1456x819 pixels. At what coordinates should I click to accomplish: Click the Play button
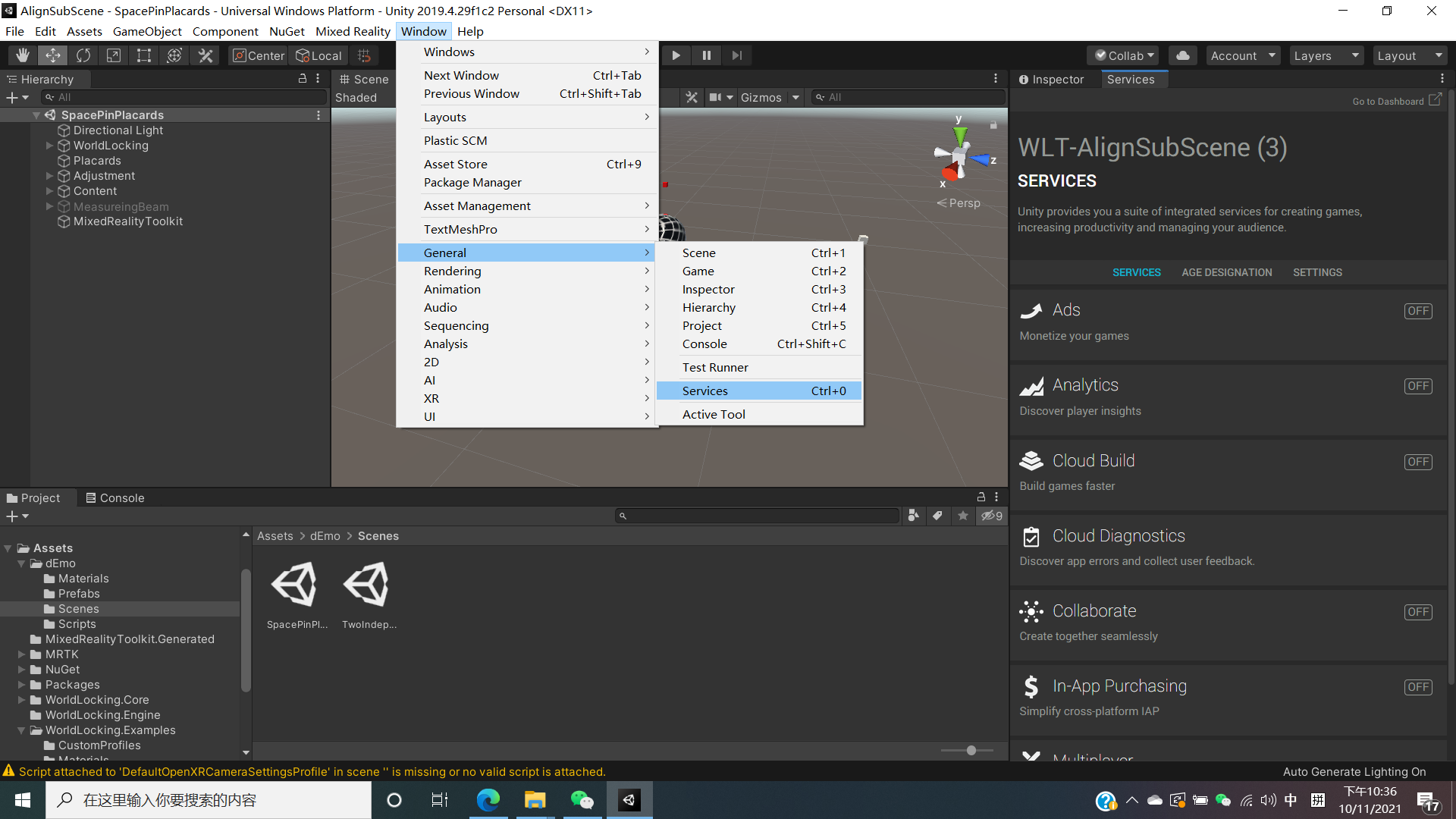pos(676,55)
